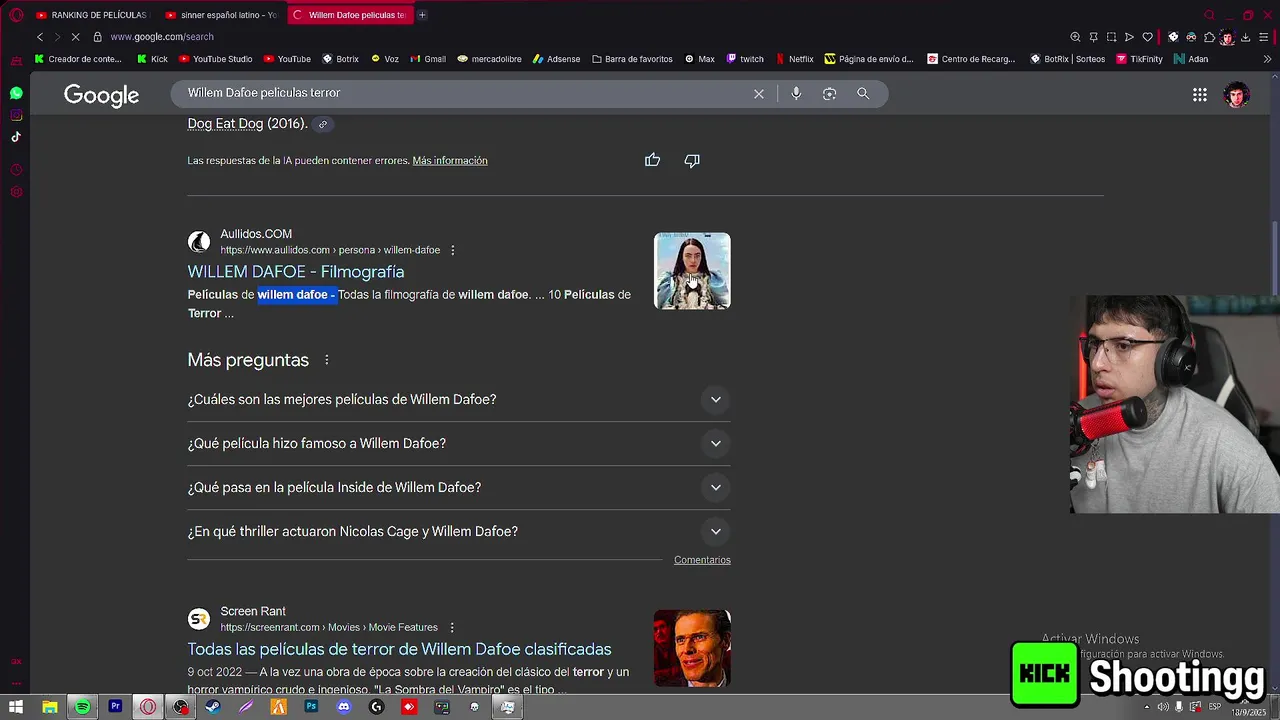Click the Más información link
Image resolution: width=1280 pixels, height=720 pixels.
450,161
